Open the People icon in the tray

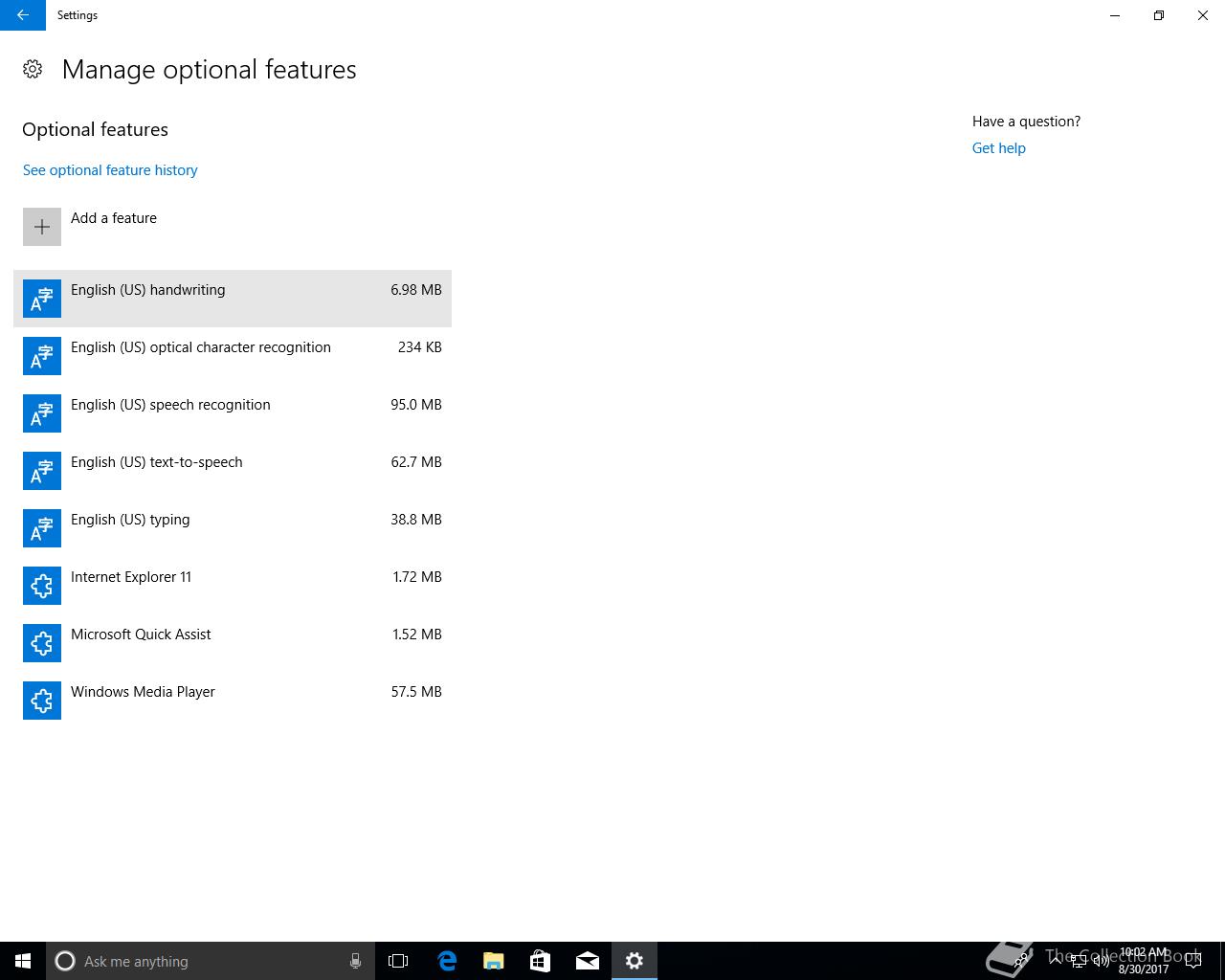point(1021,961)
